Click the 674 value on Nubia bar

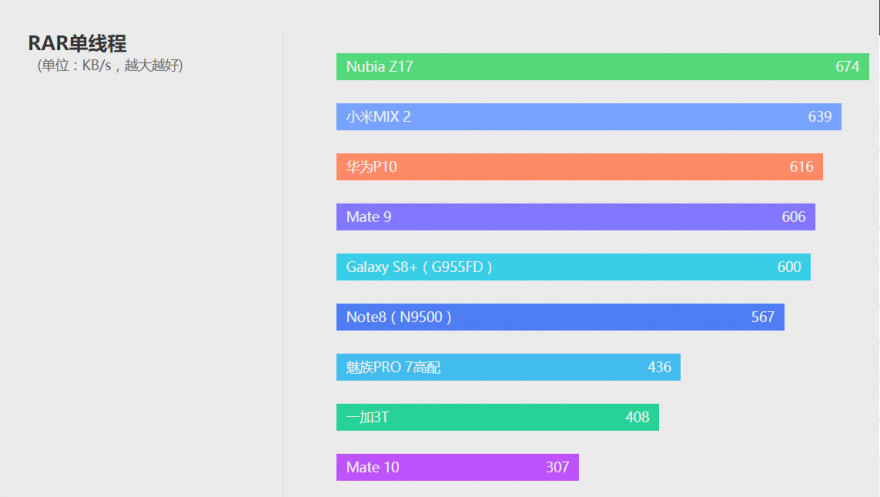[847, 67]
